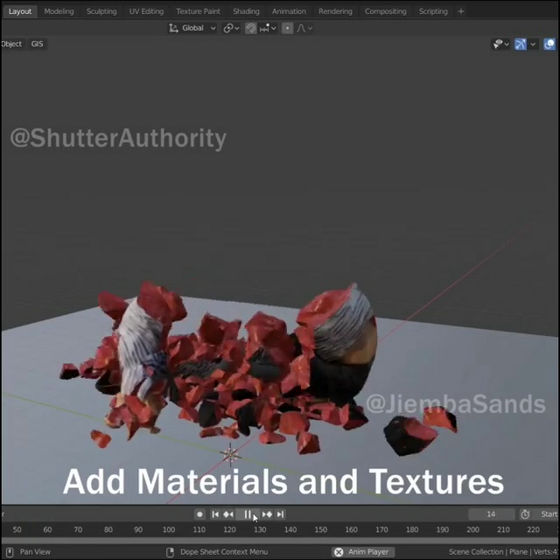Click the timeline horizontal scrollbar

[280, 541]
